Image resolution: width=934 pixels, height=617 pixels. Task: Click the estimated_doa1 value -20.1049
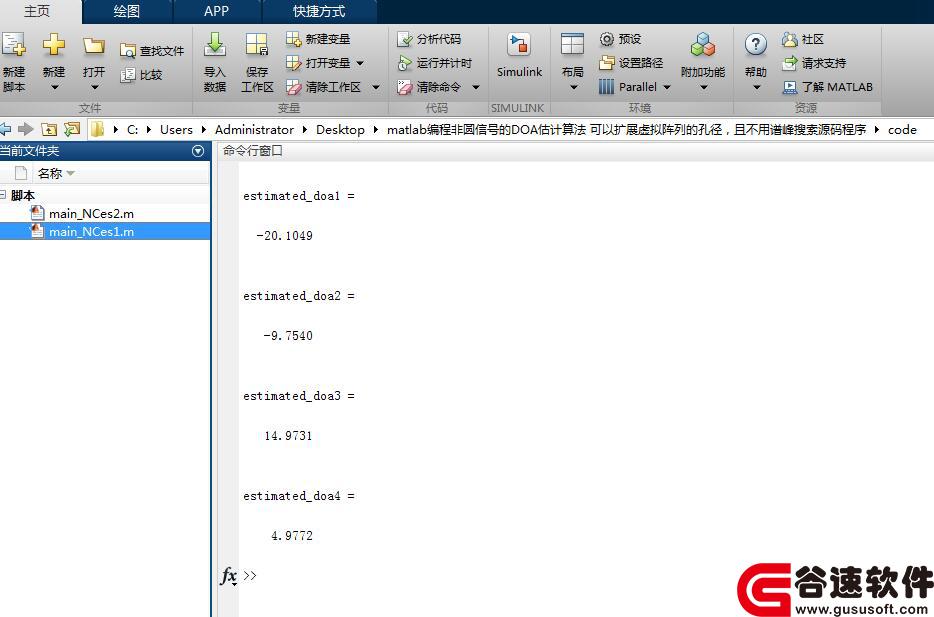click(x=284, y=236)
